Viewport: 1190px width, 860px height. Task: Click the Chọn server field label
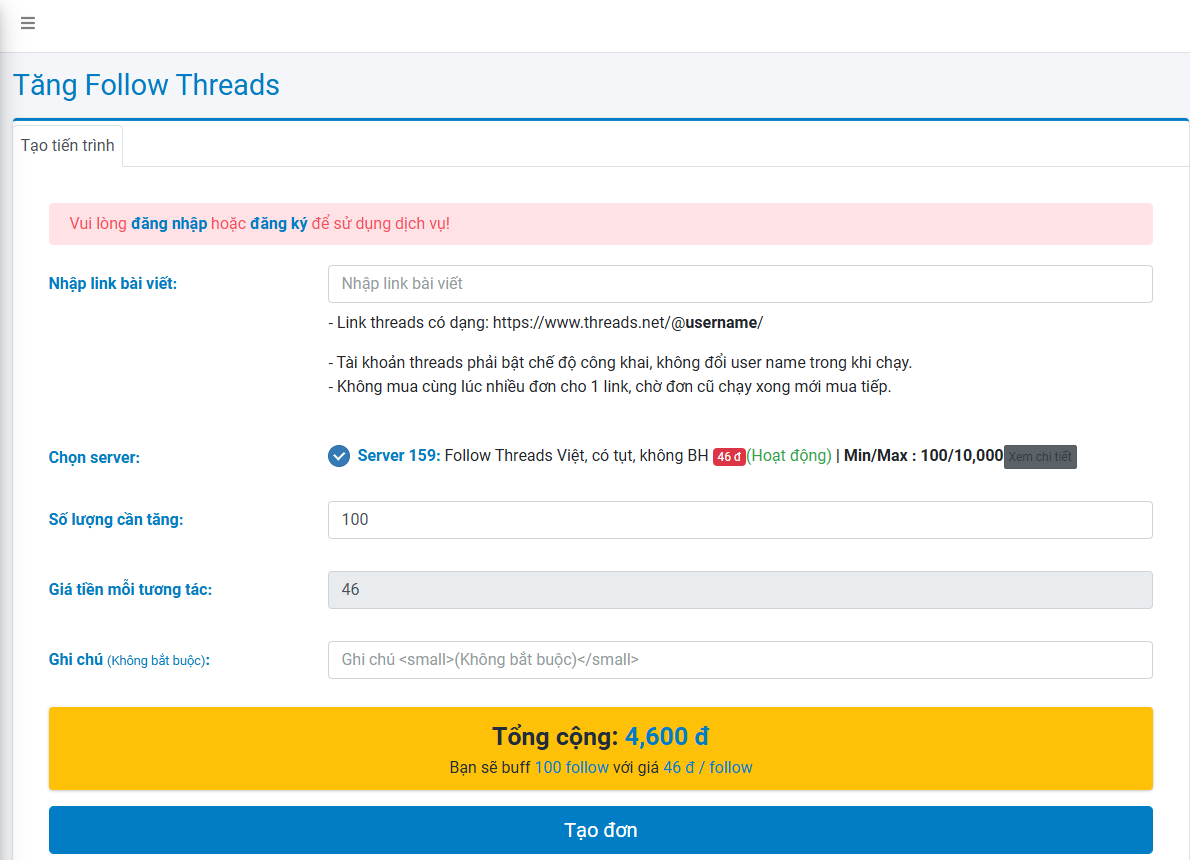[x=95, y=458]
